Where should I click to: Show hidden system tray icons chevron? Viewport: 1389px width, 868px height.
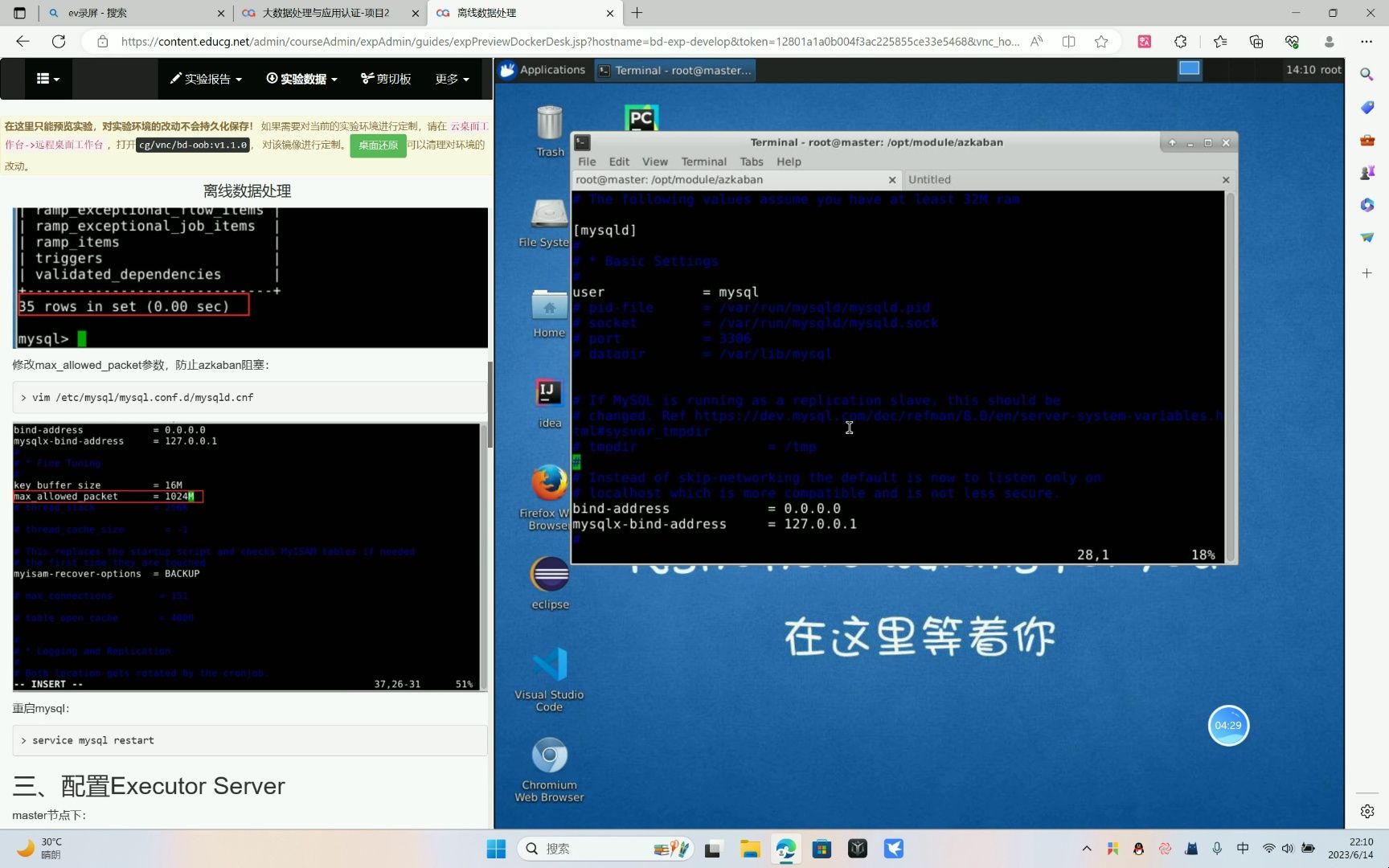(1087, 849)
